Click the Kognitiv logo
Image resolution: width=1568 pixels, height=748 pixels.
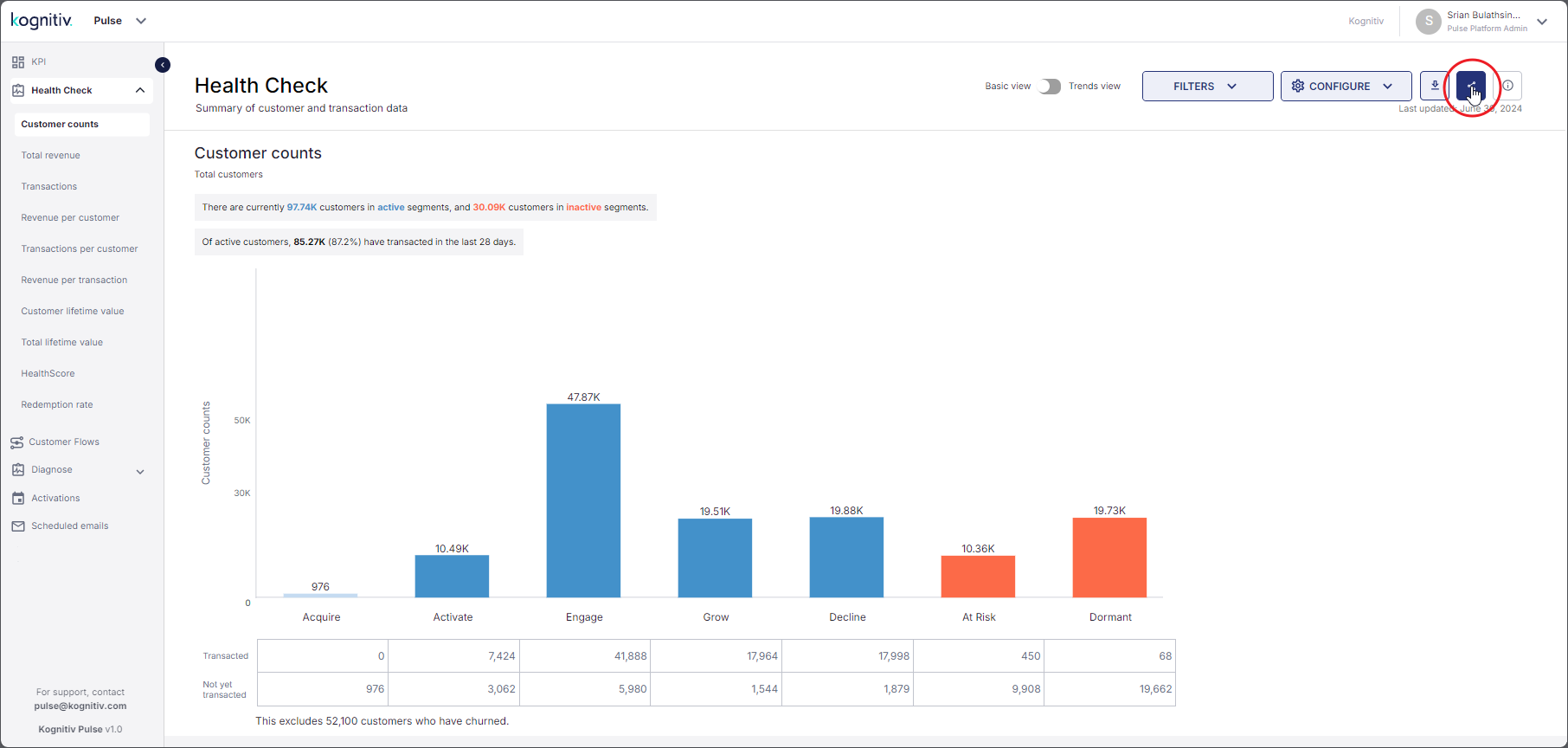tap(42, 20)
